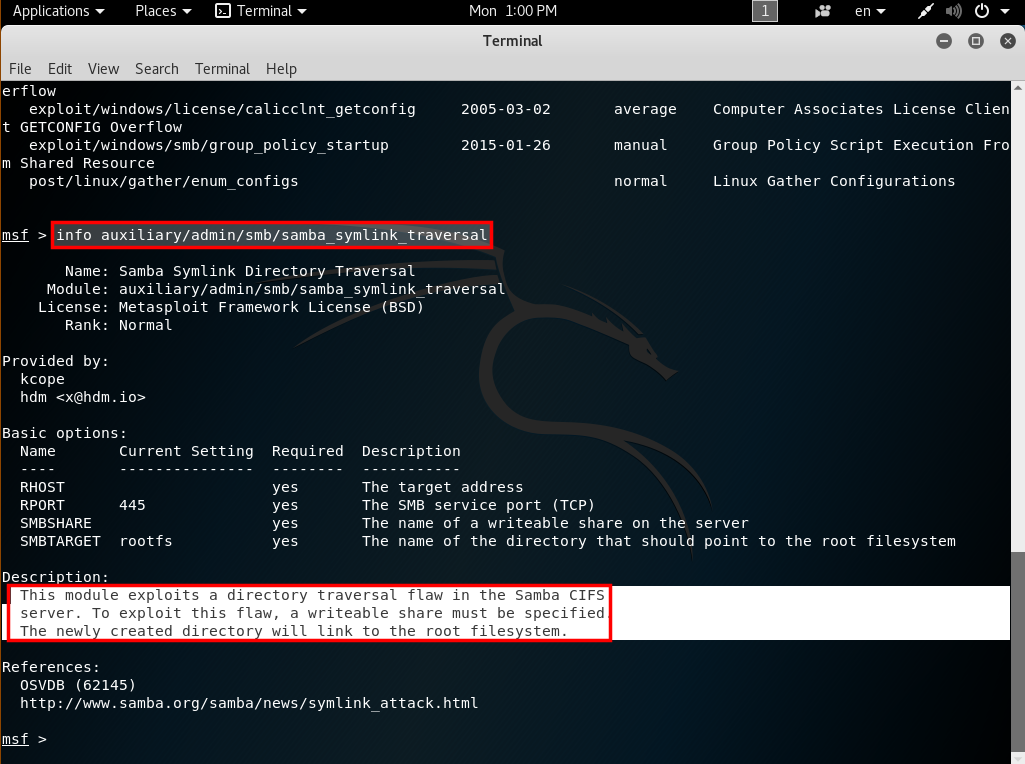Click the screen recorder camera icon

(823, 11)
